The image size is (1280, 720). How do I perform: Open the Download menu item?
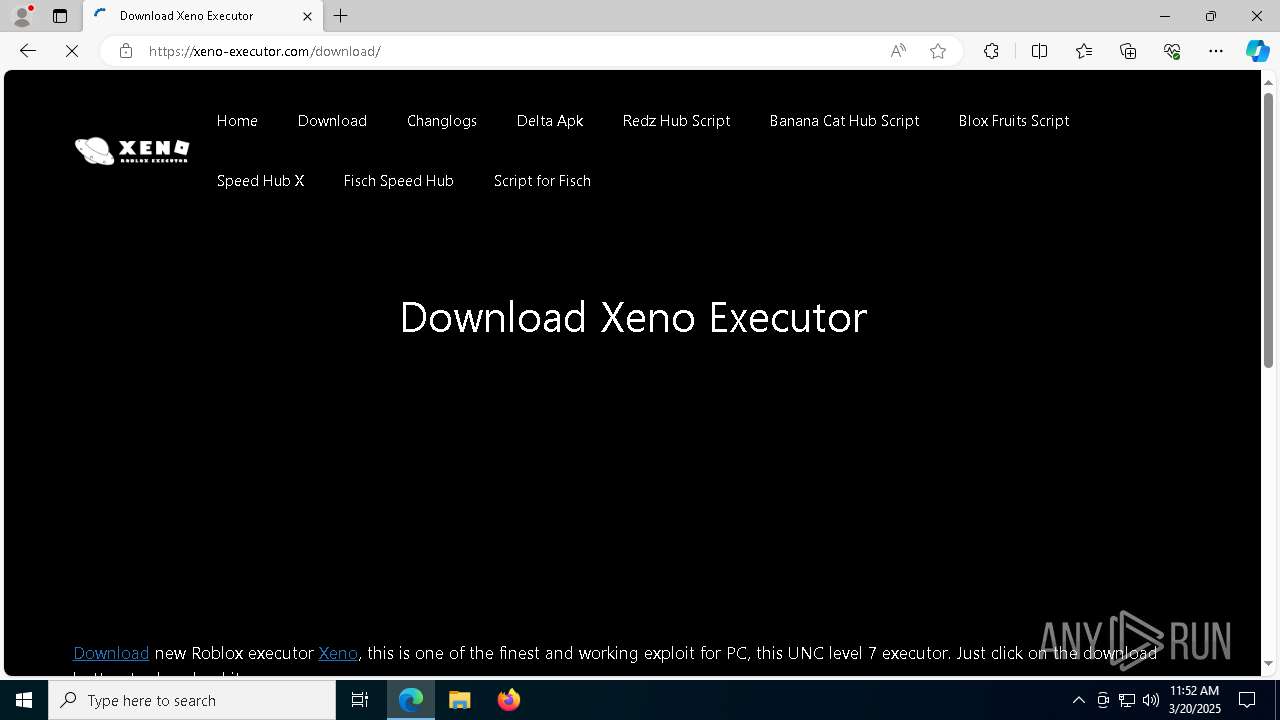[x=332, y=121]
